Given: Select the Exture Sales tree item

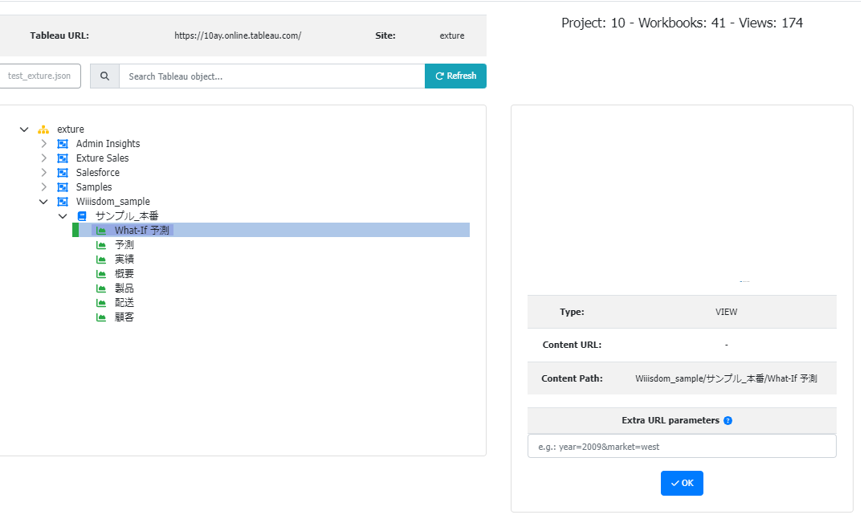Looking at the screenshot, I should (x=102, y=158).
